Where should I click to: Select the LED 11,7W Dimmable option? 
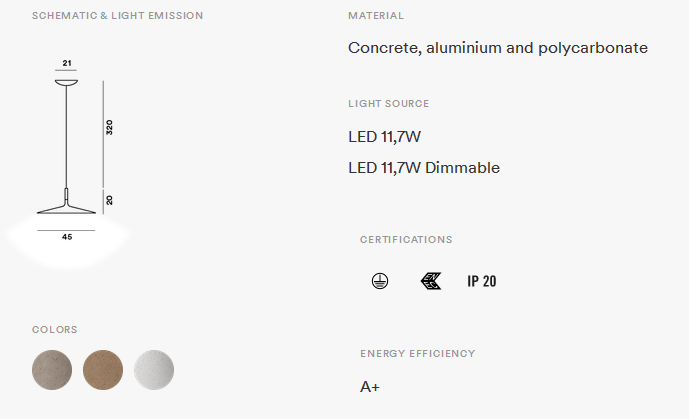tap(424, 168)
